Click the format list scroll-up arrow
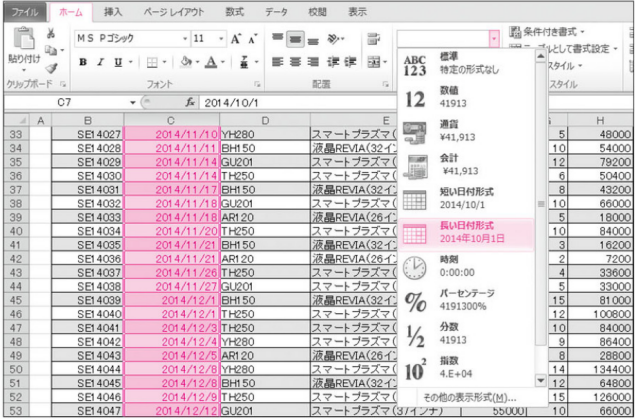 tap(541, 55)
